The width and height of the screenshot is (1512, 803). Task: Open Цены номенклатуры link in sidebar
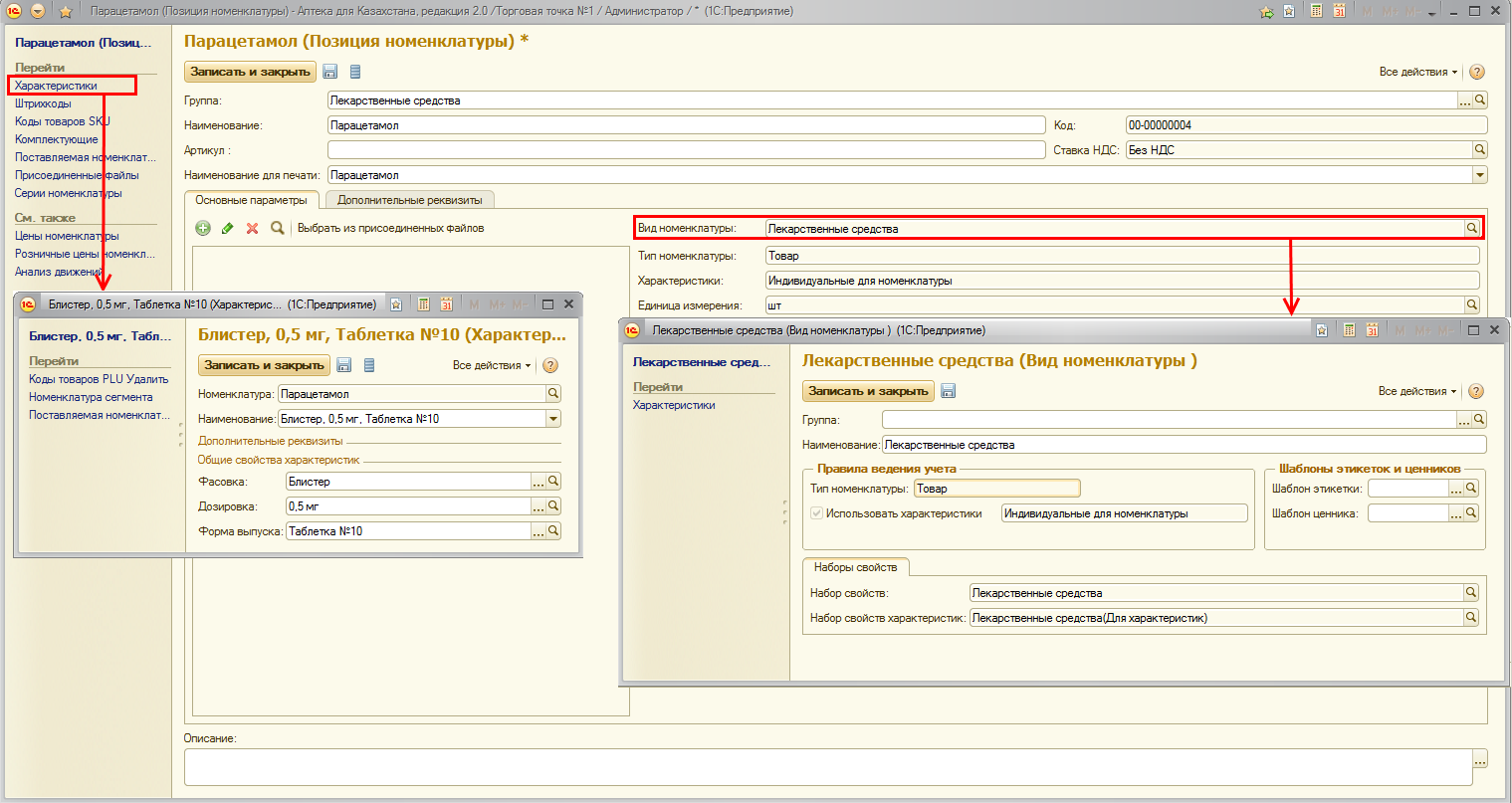point(67,236)
